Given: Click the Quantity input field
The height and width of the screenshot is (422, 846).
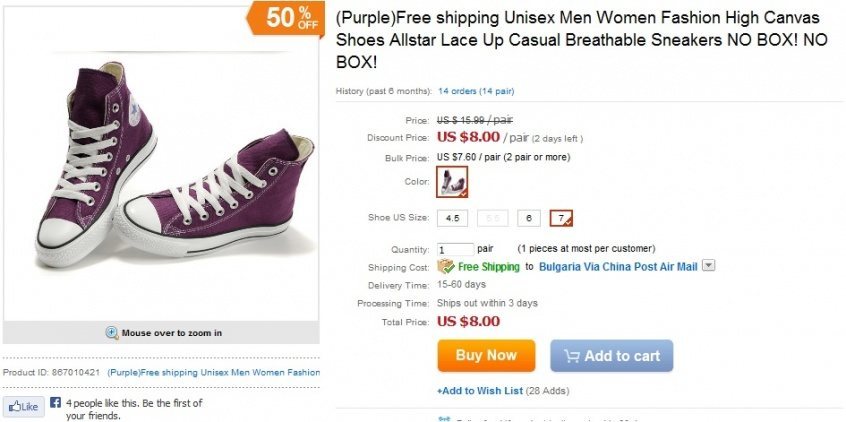Looking at the screenshot, I should [x=455, y=249].
